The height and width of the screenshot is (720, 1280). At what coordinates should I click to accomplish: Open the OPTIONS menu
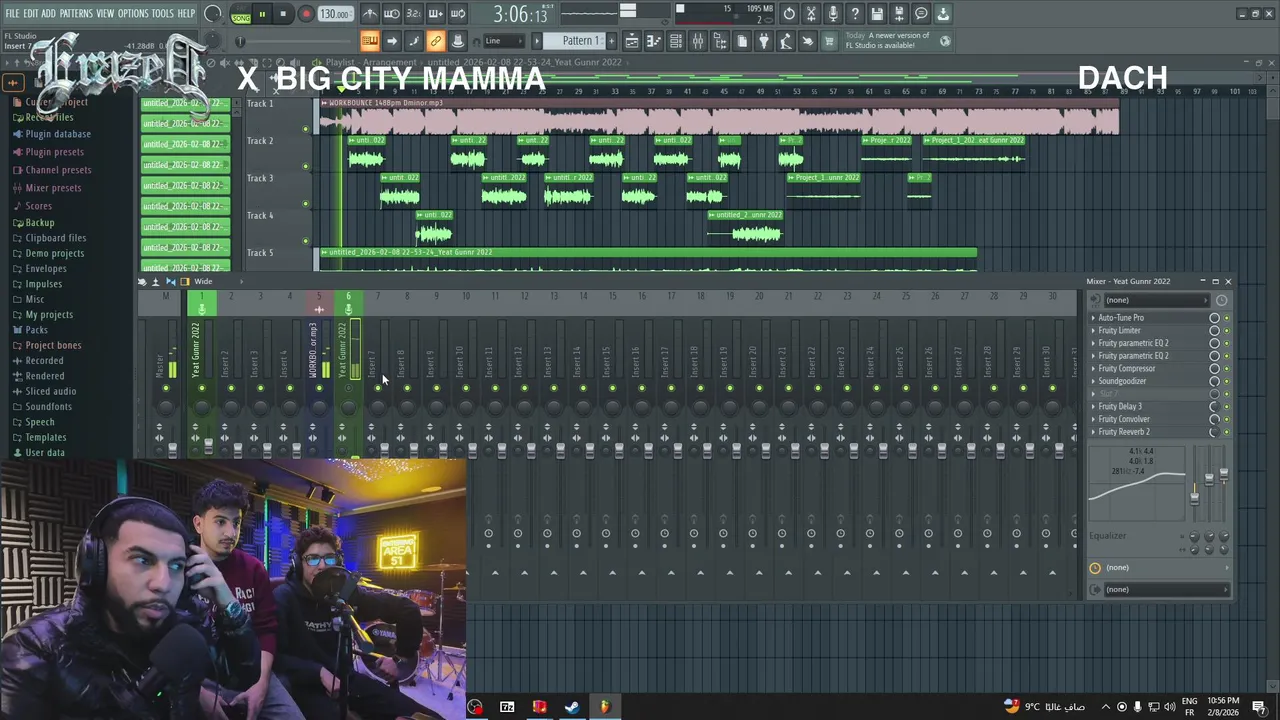[x=133, y=13]
